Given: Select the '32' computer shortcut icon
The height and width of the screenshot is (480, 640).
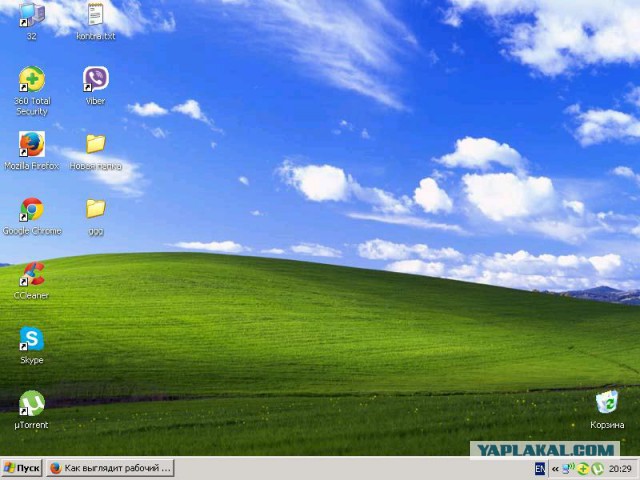Looking at the screenshot, I should click(31, 15).
